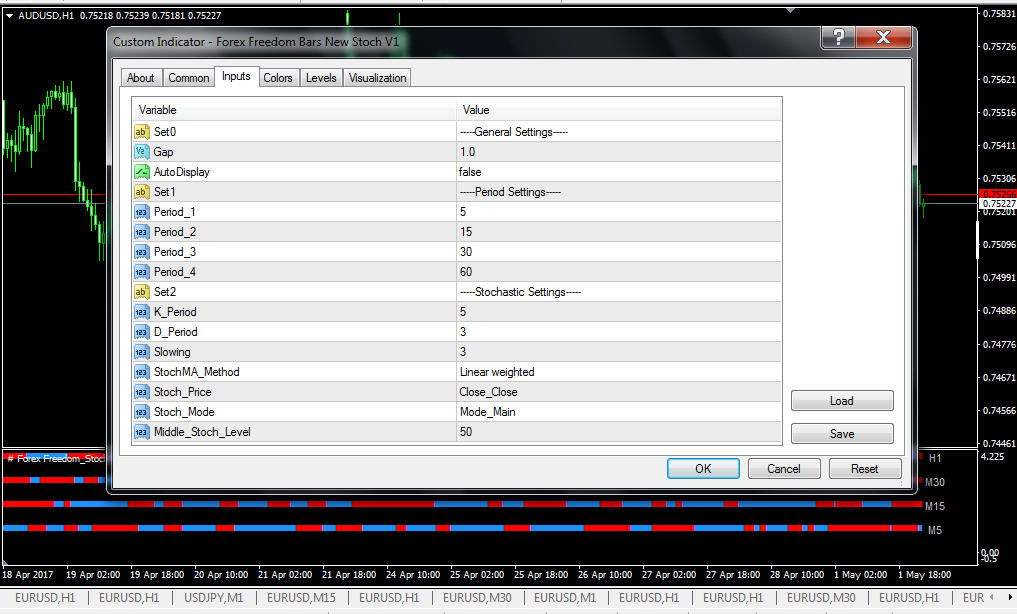Image resolution: width=1017 pixels, height=614 pixels.
Task: Select the Inputs tab
Action: click(x=236, y=77)
